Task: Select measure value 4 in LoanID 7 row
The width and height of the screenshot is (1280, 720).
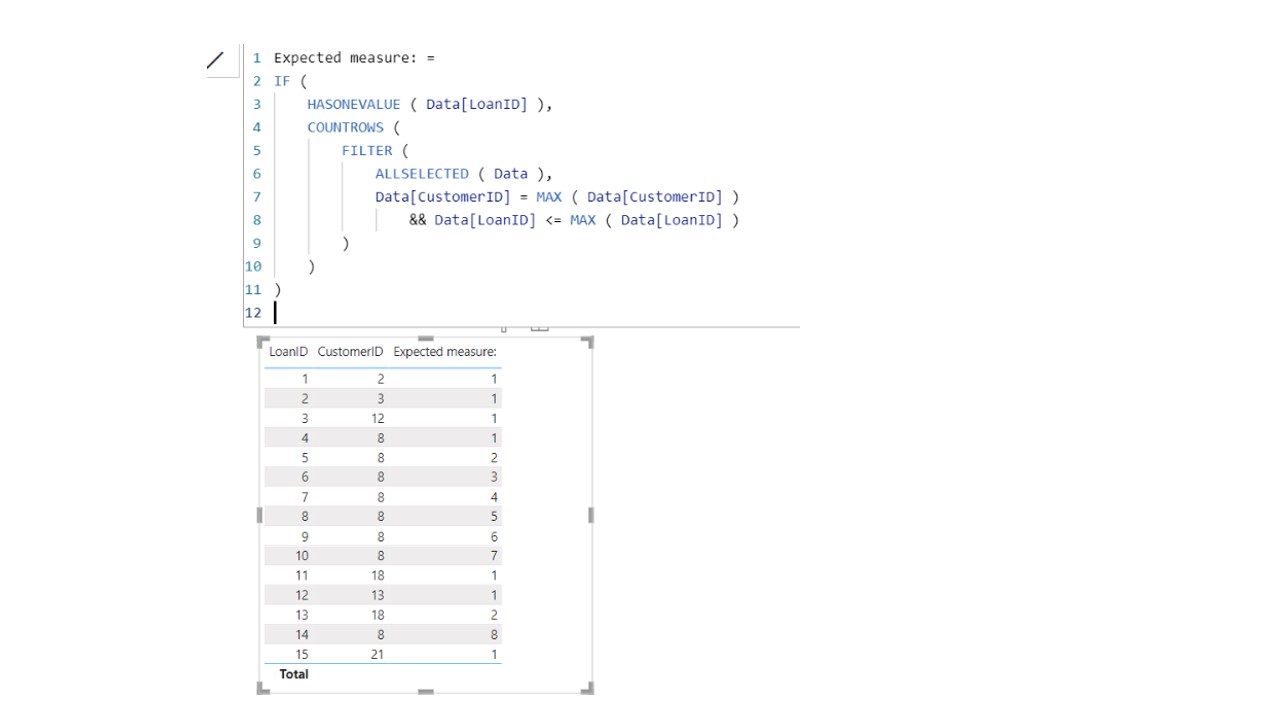Action: pos(494,497)
